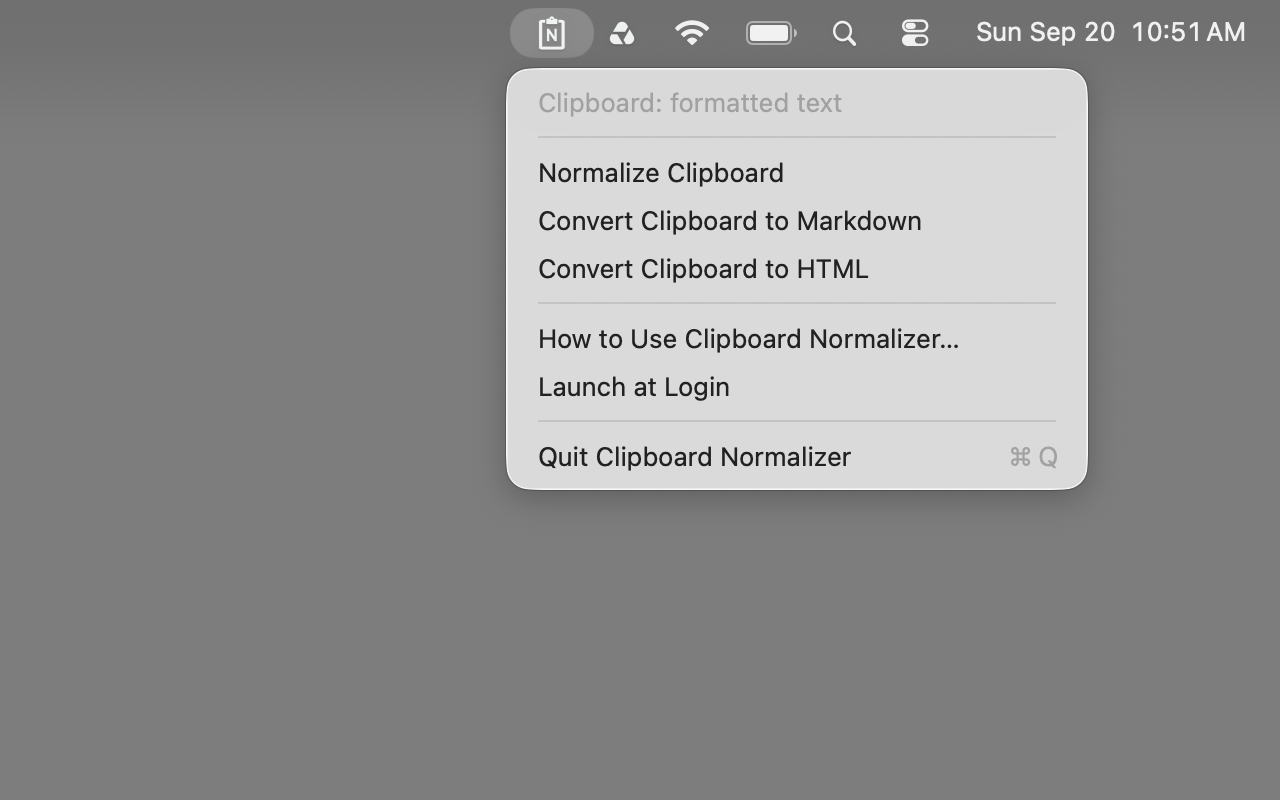This screenshot has height=800, width=1280.
Task: Click the battery status icon
Action: click(x=771, y=33)
